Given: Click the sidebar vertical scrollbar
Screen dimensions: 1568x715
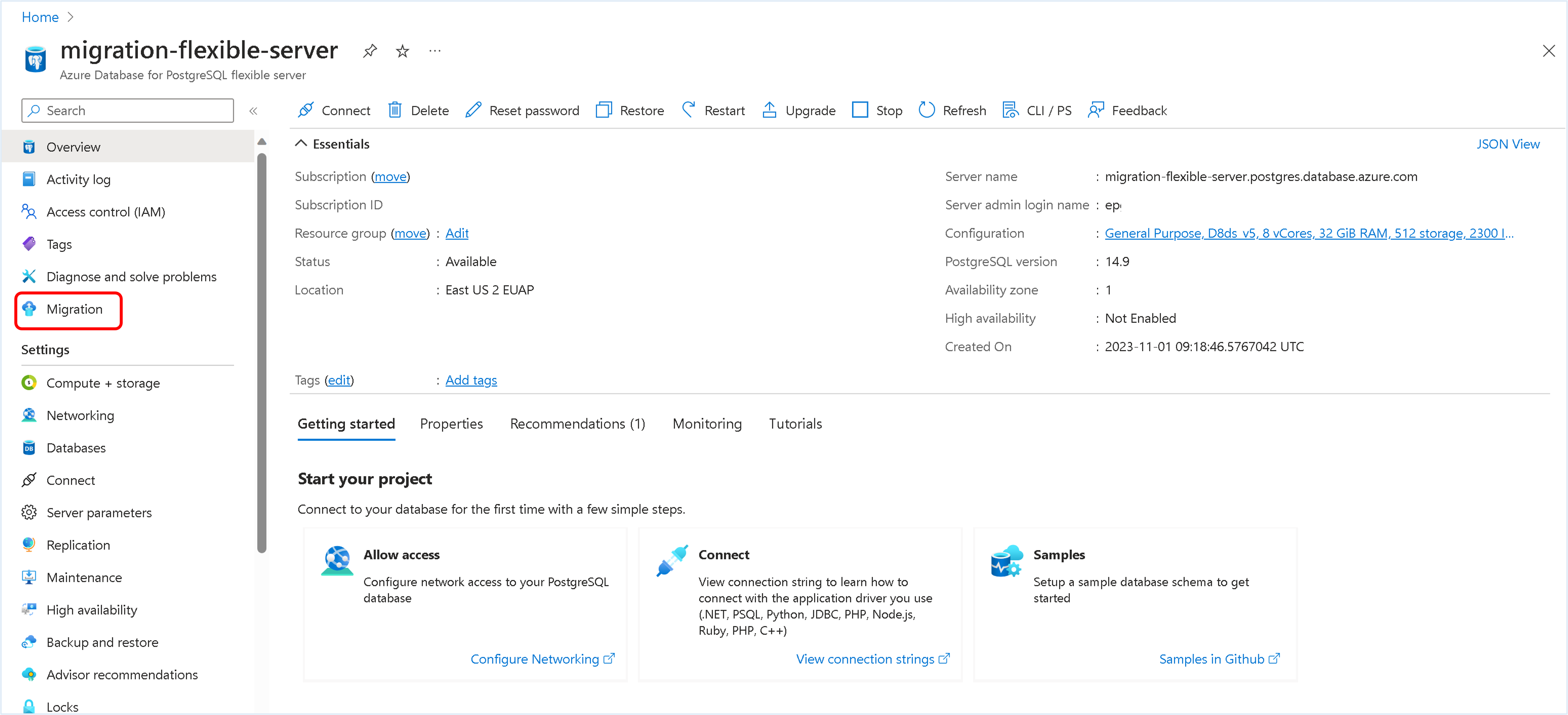Looking at the screenshot, I should coord(262,353).
